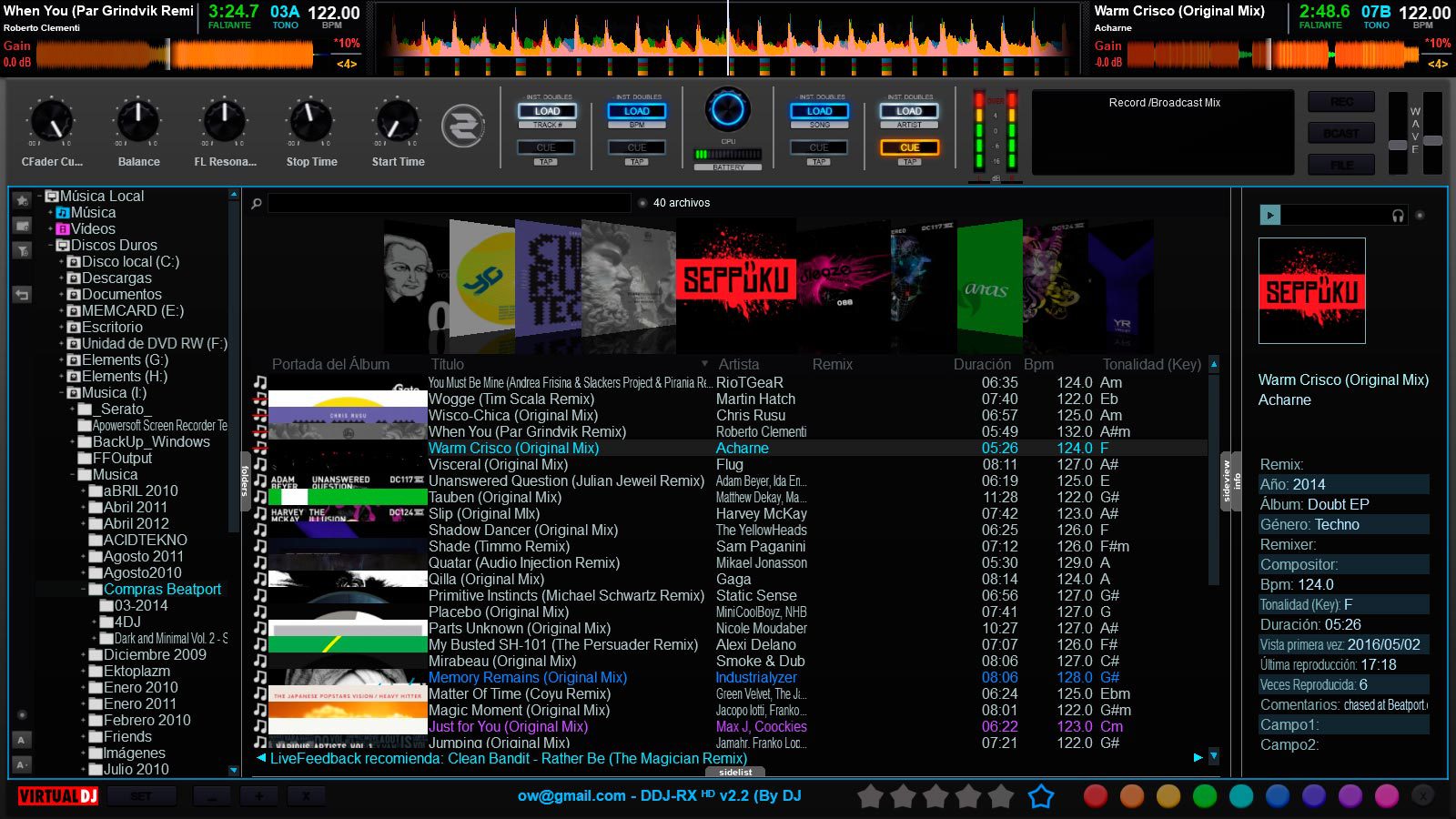Image resolution: width=1456 pixels, height=819 pixels.
Task: Click the Vídeos pink folder icon
Action: coord(63,229)
